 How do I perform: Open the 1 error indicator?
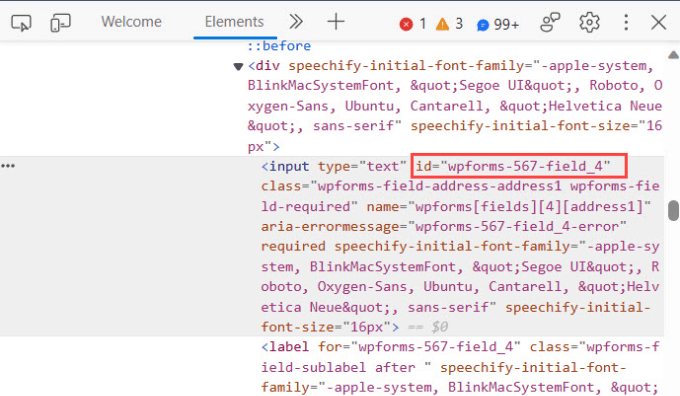pyautogui.click(x=412, y=24)
